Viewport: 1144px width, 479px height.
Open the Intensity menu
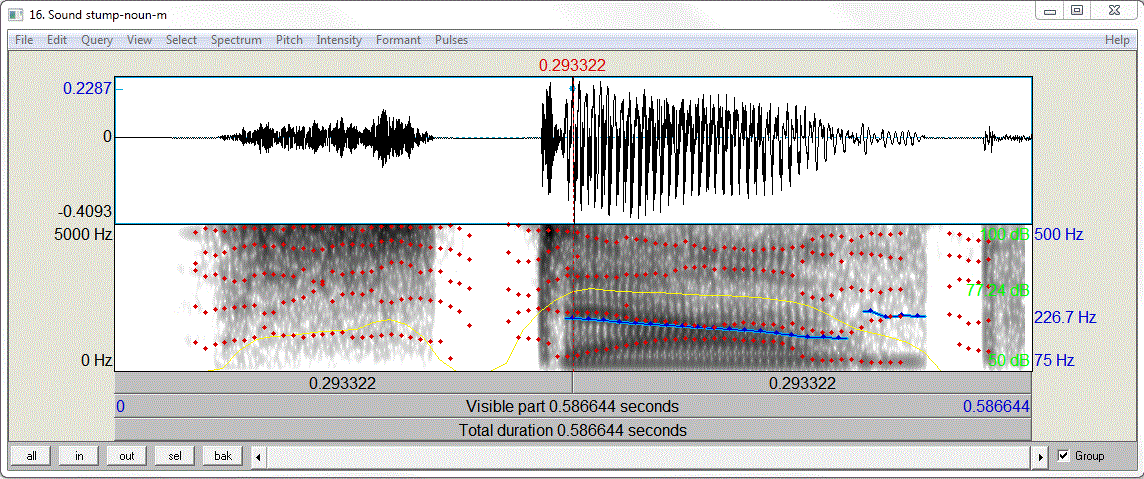click(x=339, y=40)
